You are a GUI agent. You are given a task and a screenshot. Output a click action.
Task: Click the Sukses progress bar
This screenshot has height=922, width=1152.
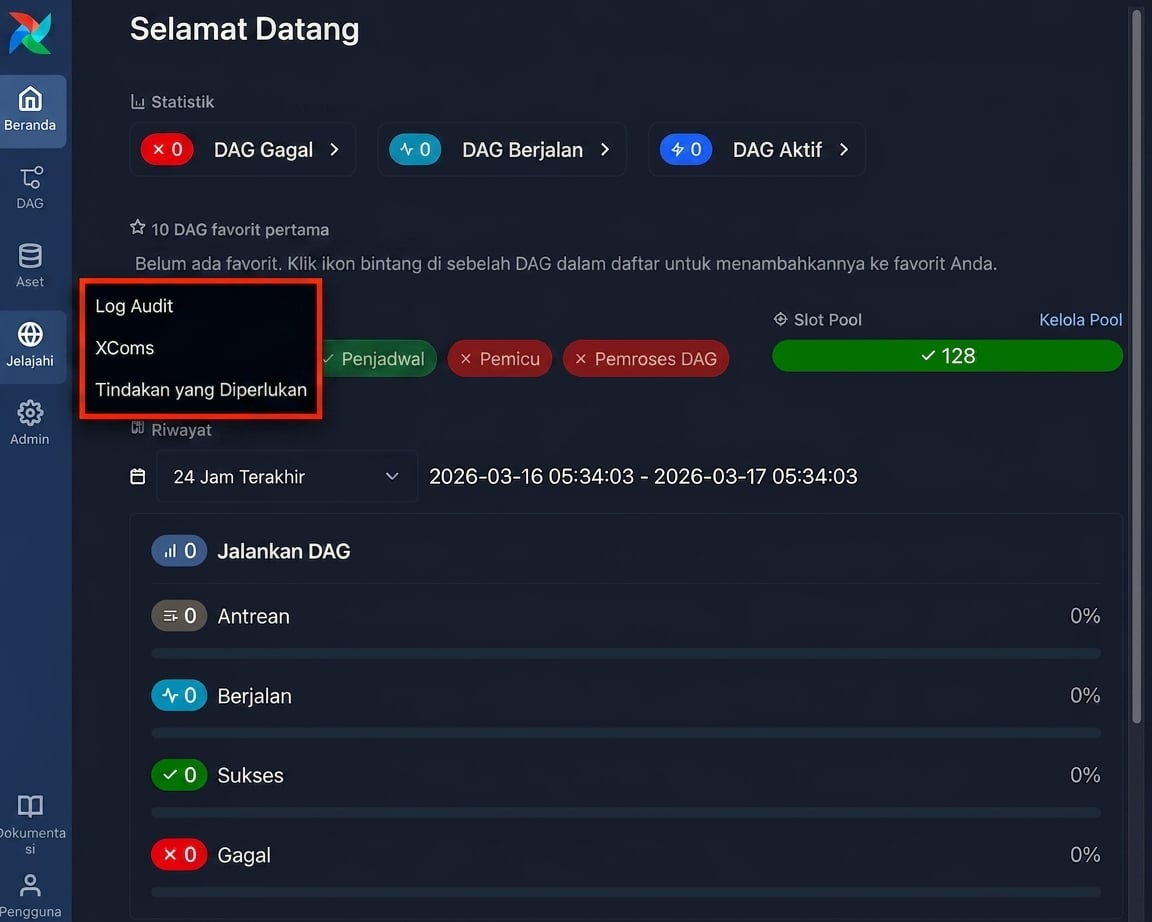click(626, 813)
